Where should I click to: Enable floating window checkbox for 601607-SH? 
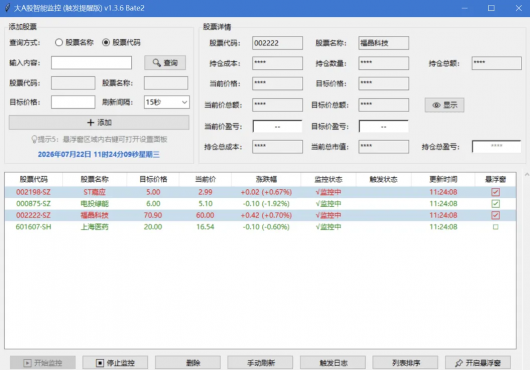(496, 227)
